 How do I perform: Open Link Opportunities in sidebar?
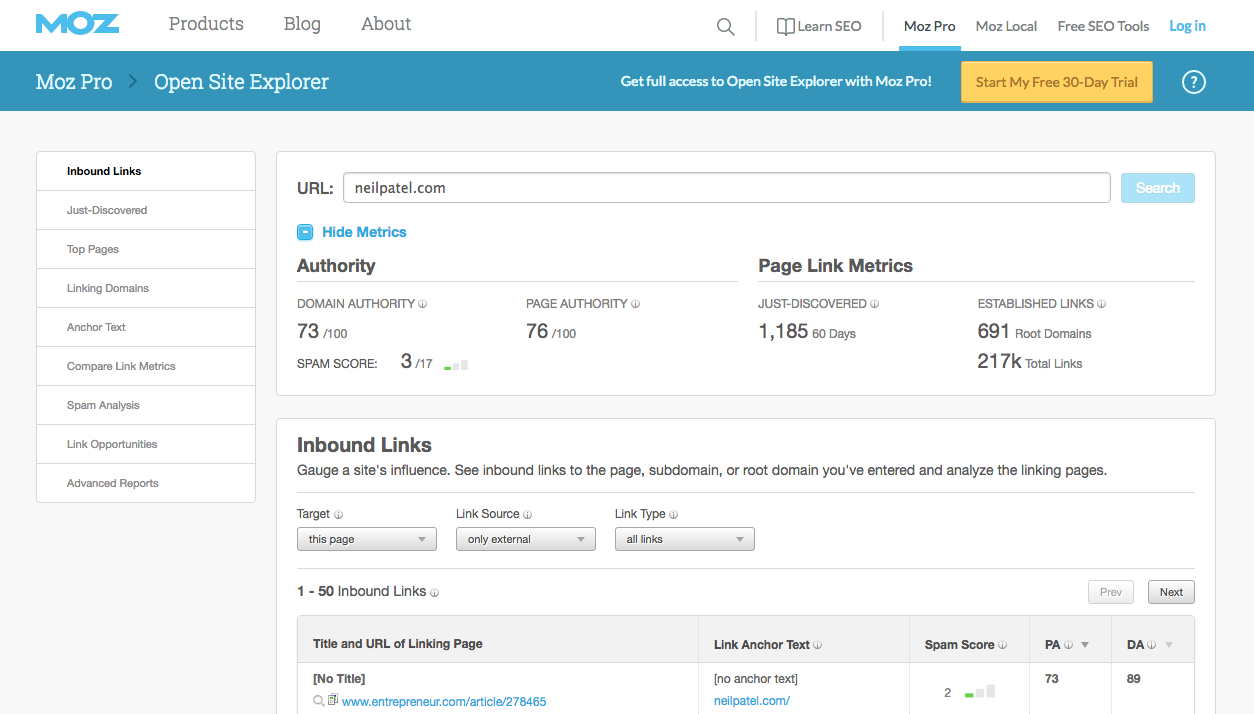[x=146, y=444]
